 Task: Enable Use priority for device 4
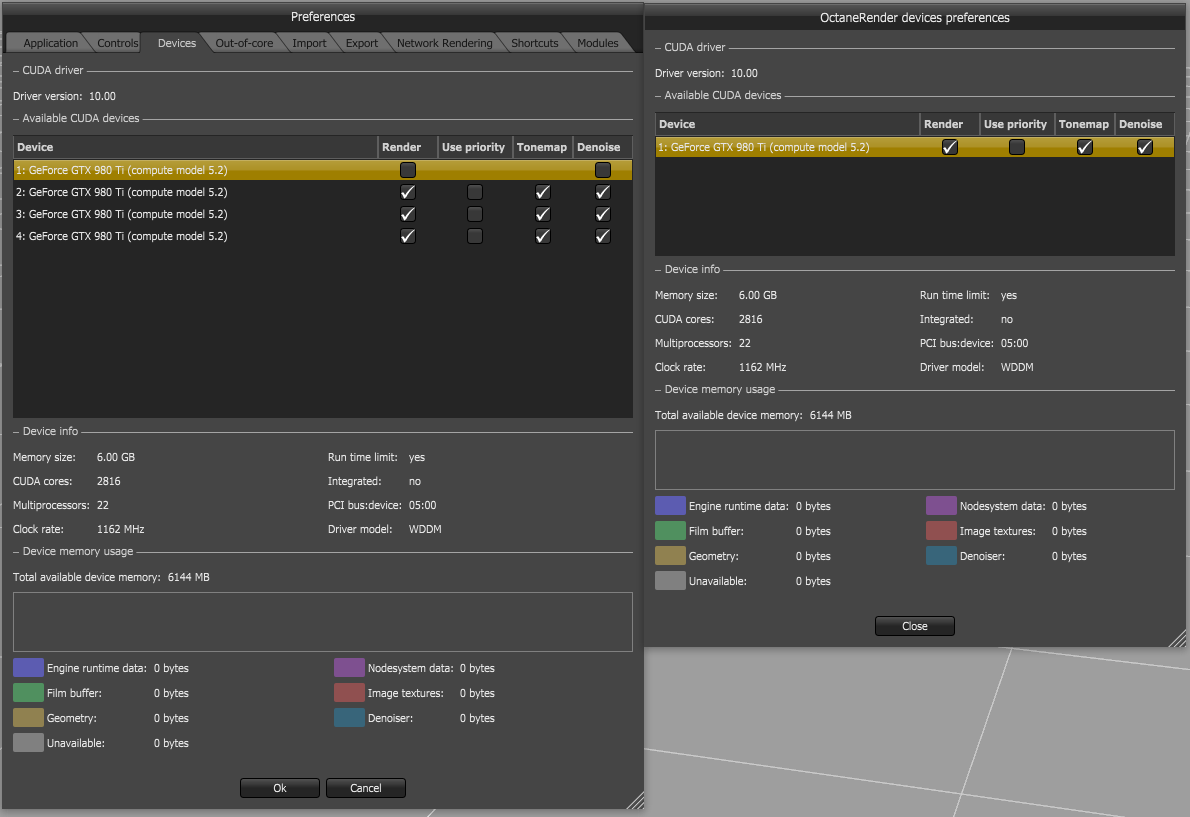(474, 236)
